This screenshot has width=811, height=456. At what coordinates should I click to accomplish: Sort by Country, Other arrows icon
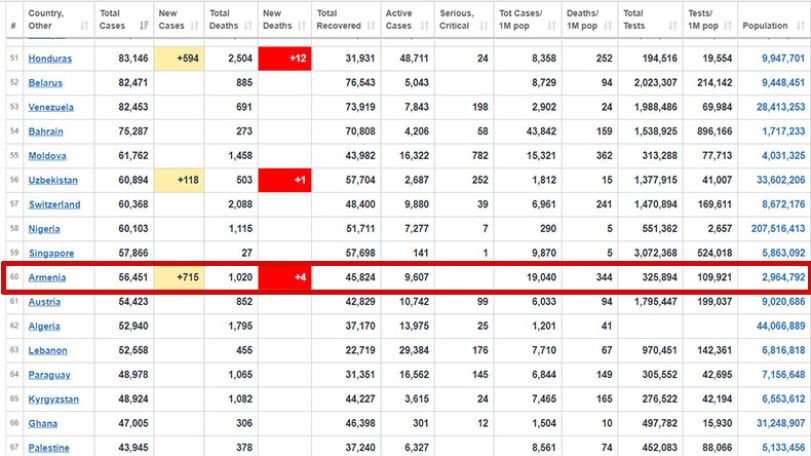pos(84,25)
